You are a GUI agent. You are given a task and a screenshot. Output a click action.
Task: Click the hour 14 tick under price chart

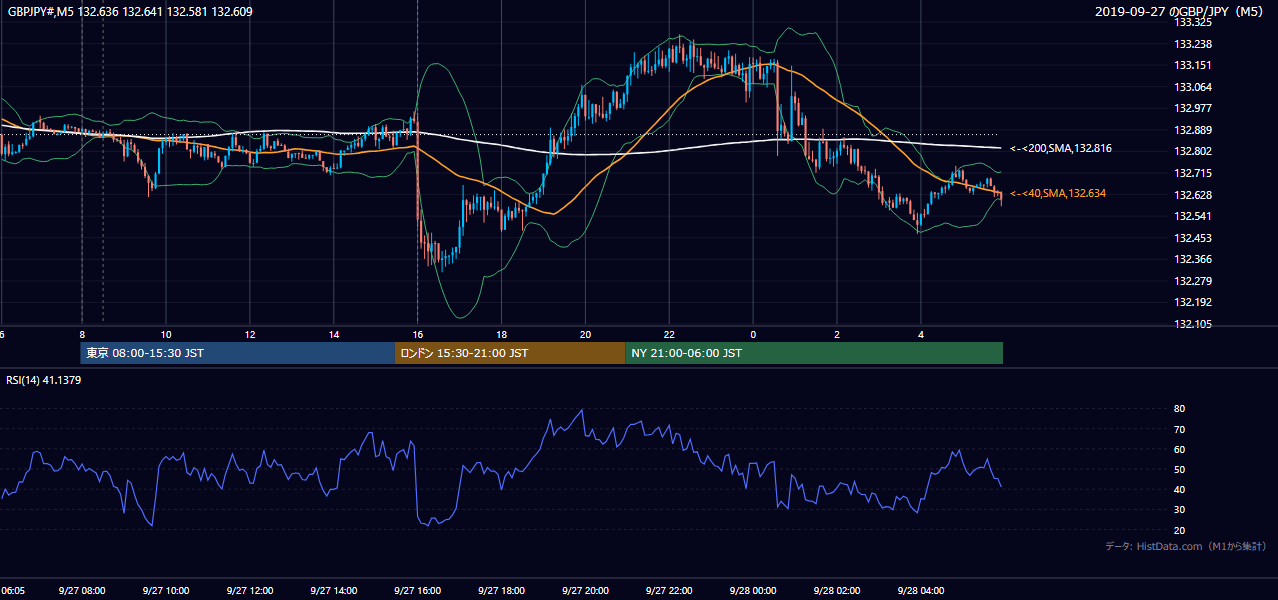[334, 335]
